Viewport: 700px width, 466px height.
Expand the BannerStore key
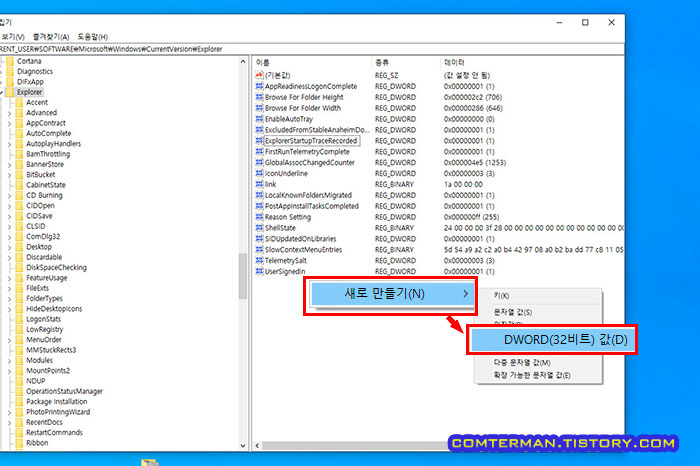9,164
